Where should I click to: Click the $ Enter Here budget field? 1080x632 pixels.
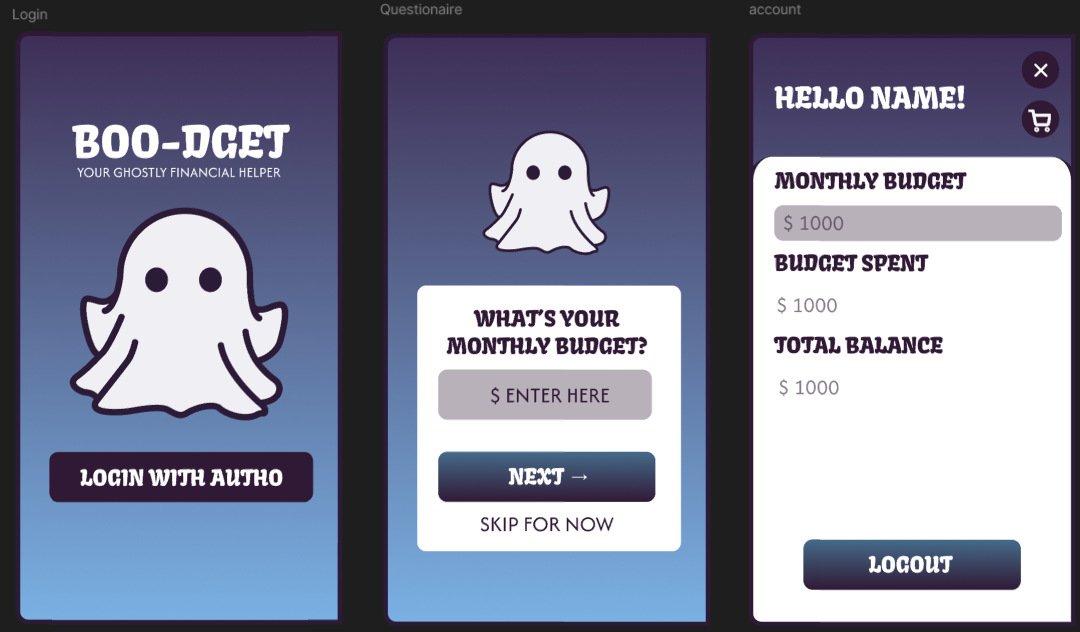[x=545, y=395]
